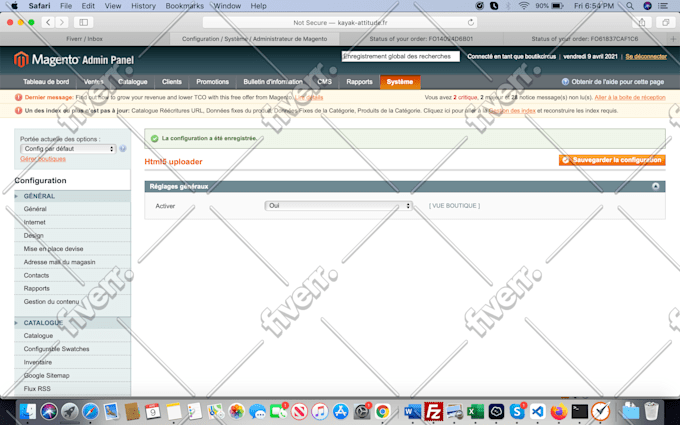Screen dimensions: 680x425
Task: Select Gestion du contenu sidebar item
Action: pyautogui.click(x=72, y=301)
